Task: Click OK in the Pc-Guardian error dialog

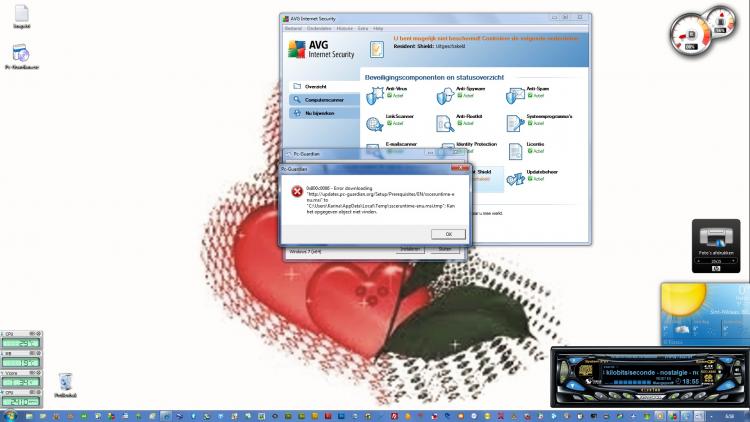Action: (x=448, y=234)
